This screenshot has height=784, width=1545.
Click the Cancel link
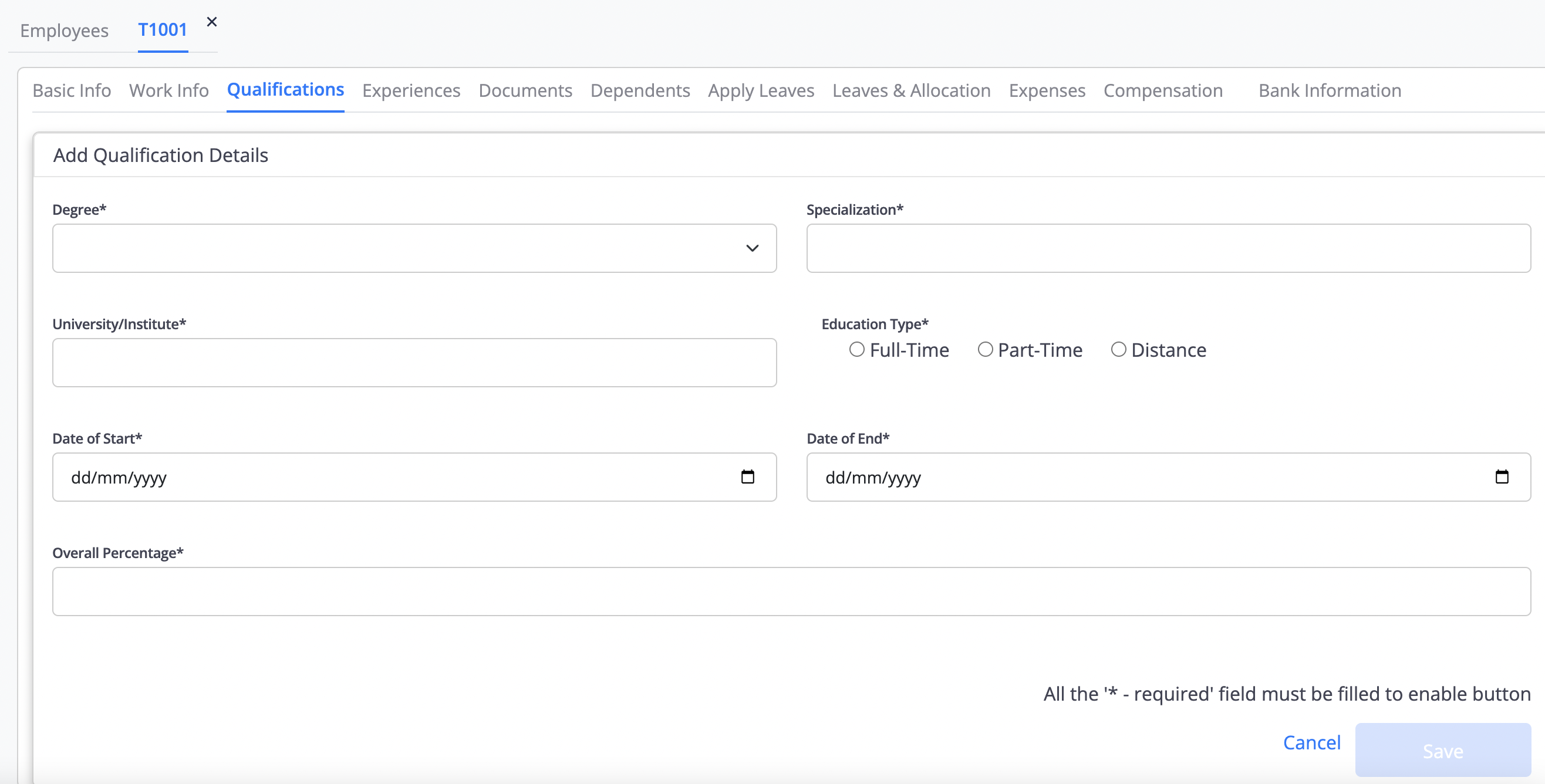(x=1311, y=742)
